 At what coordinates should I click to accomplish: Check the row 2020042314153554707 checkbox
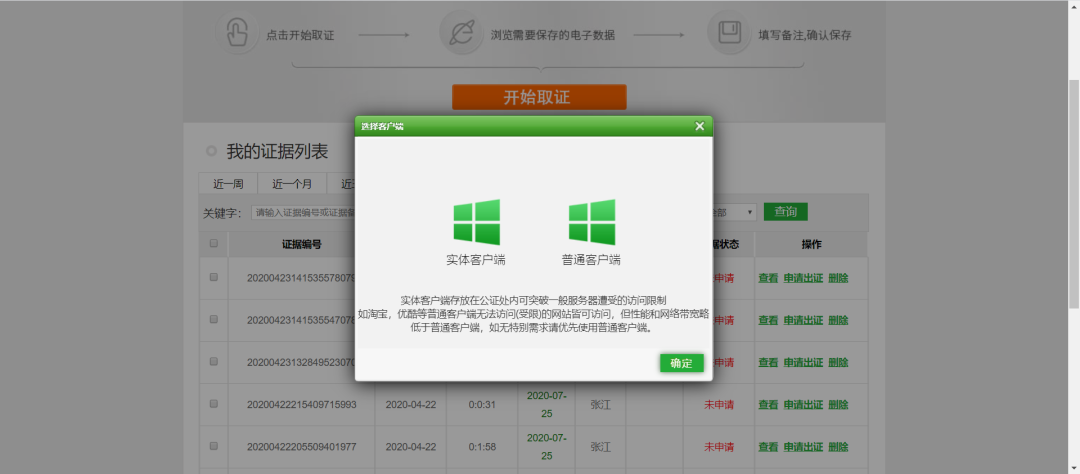(x=214, y=319)
